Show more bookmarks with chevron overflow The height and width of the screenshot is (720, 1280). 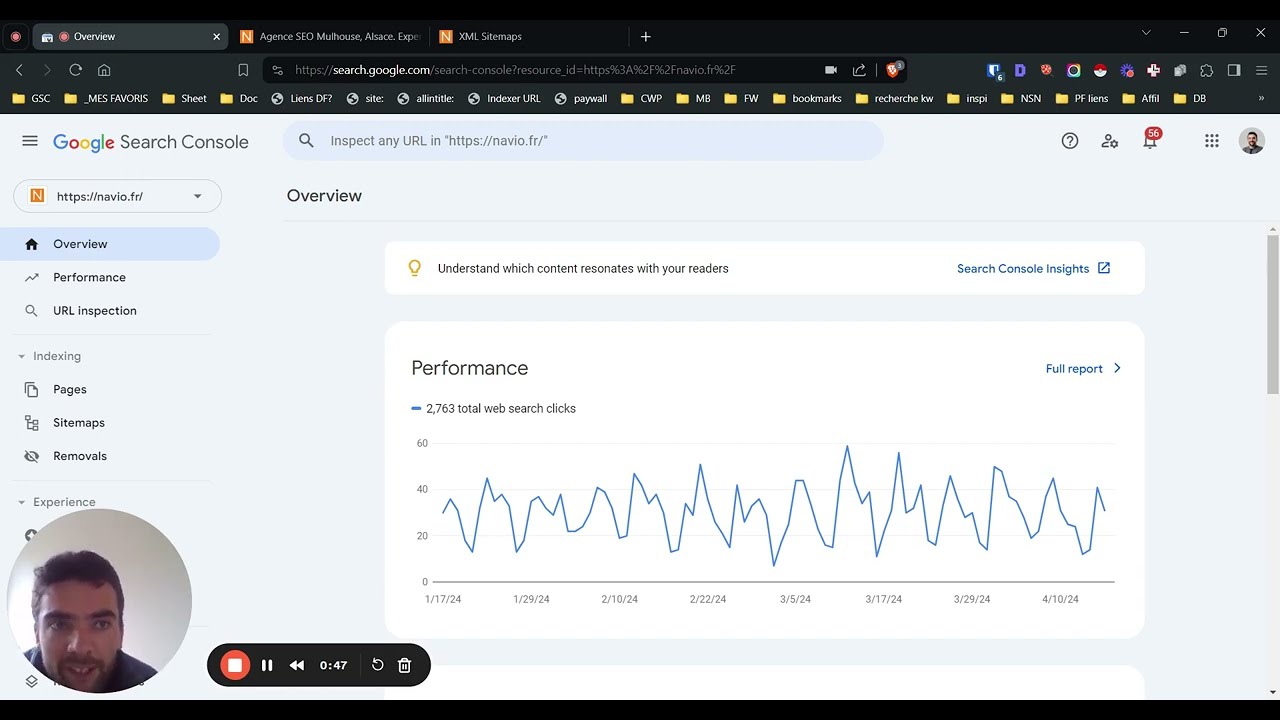click(x=1261, y=99)
